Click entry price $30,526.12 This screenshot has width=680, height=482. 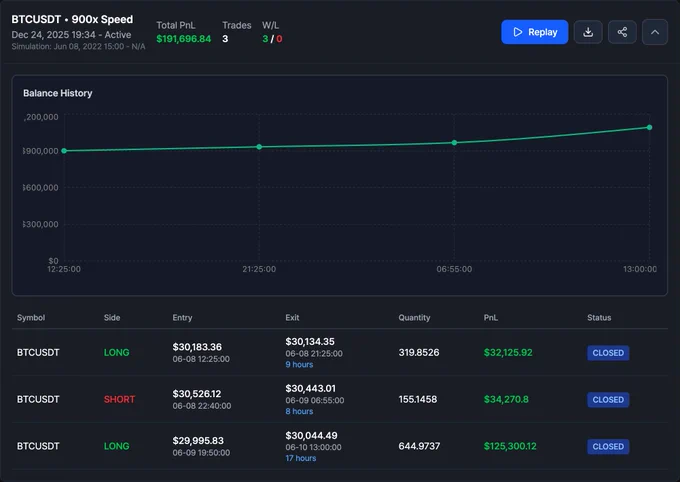pyautogui.click(x=196, y=394)
